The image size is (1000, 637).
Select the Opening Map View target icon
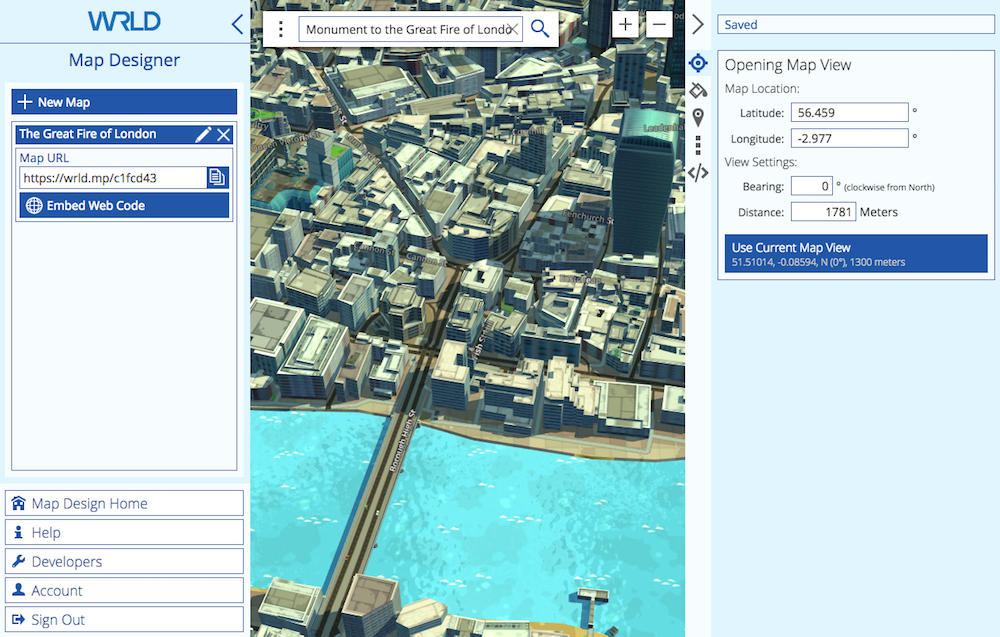[698, 64]
